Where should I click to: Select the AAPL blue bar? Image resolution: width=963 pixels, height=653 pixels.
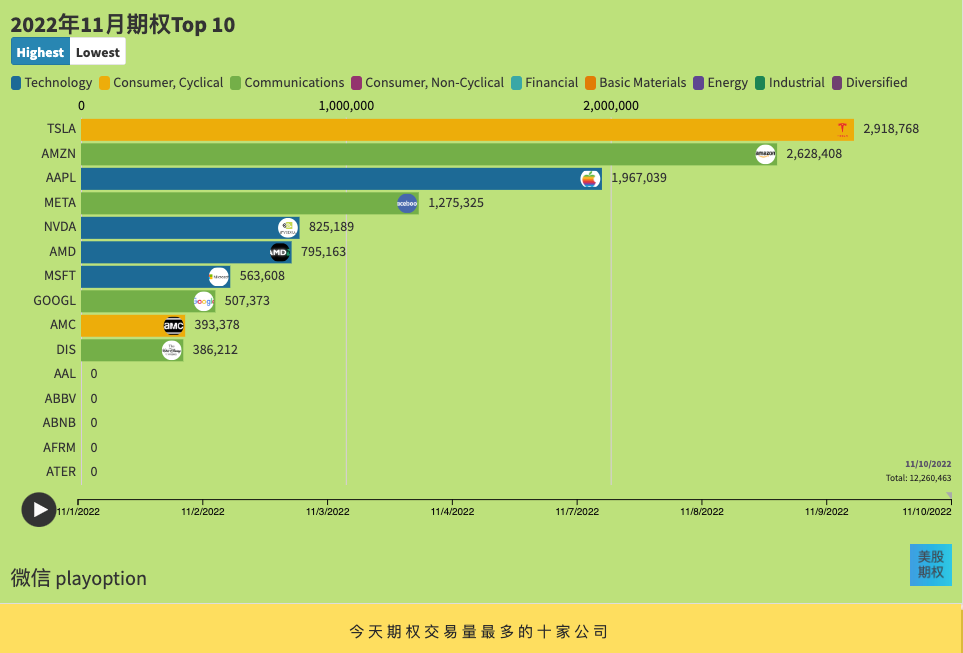click(x=341, y=179)
